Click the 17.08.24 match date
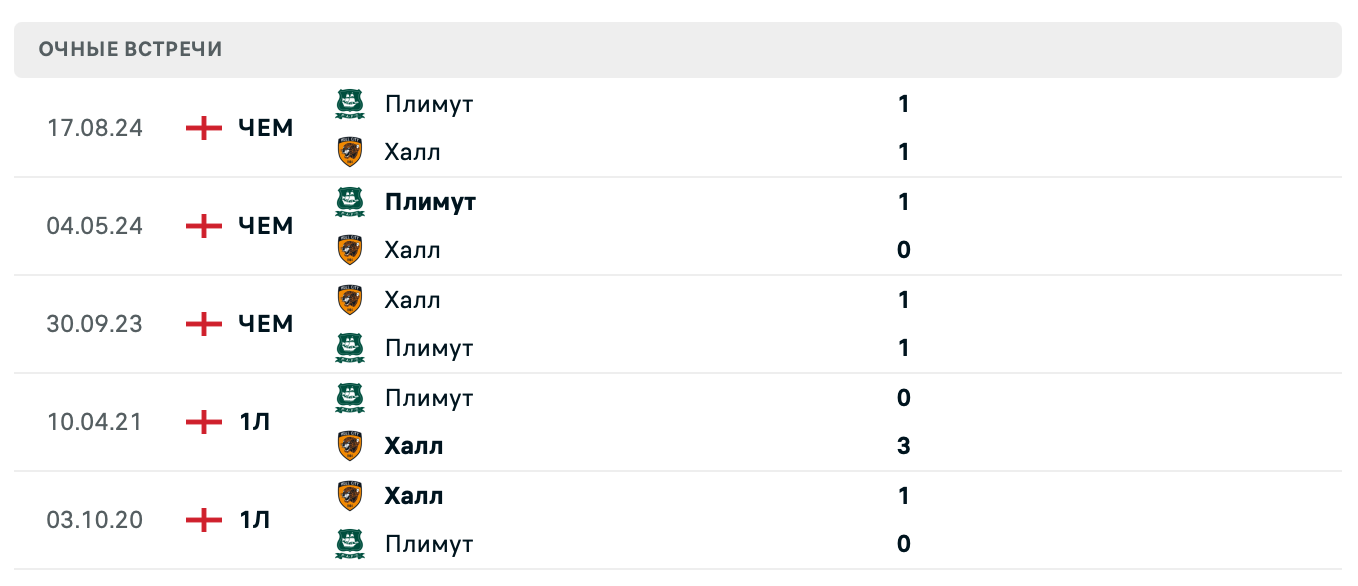Viewport: 1358px width, 586px height. point(95,128)
